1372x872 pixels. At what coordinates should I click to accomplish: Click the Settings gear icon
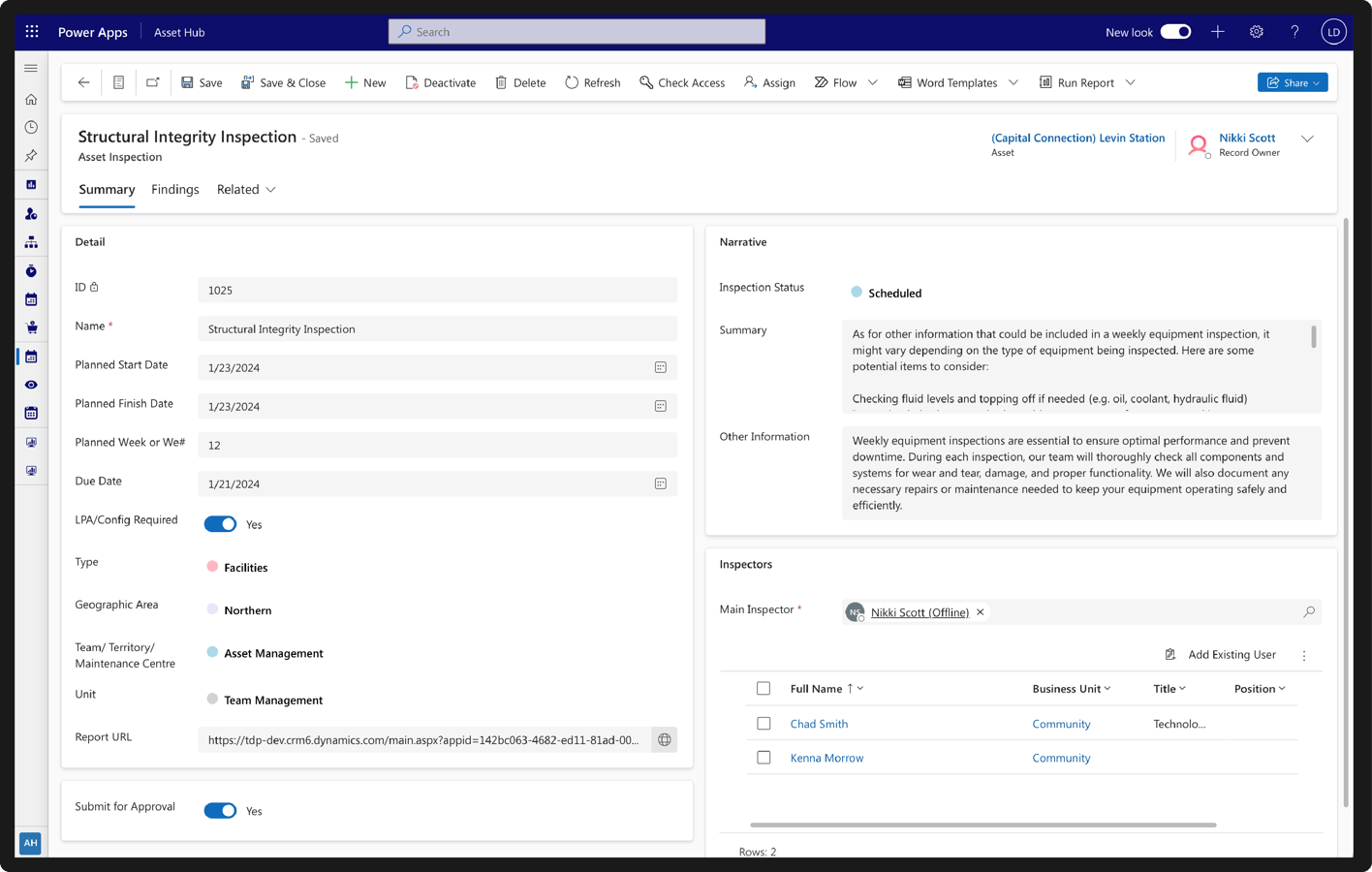coord(1257,32)
